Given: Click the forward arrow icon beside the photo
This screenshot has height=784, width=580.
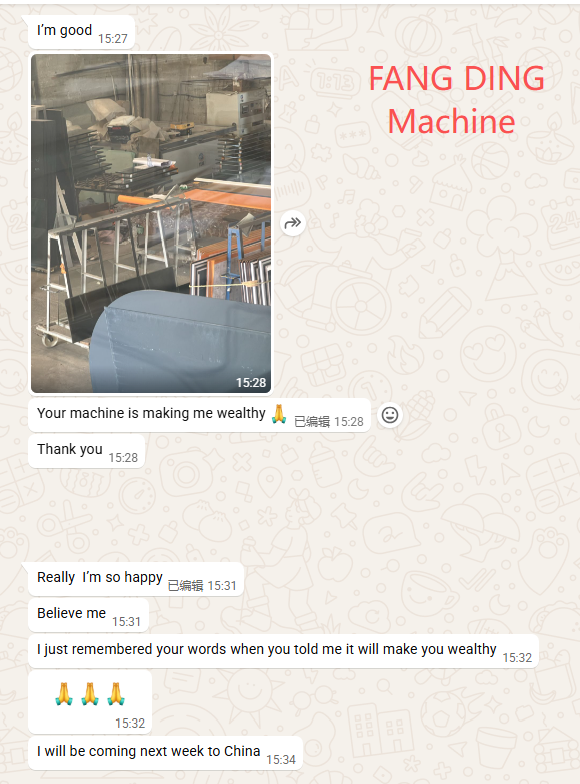Looking at the screenshot, I should tap(292, 223).
